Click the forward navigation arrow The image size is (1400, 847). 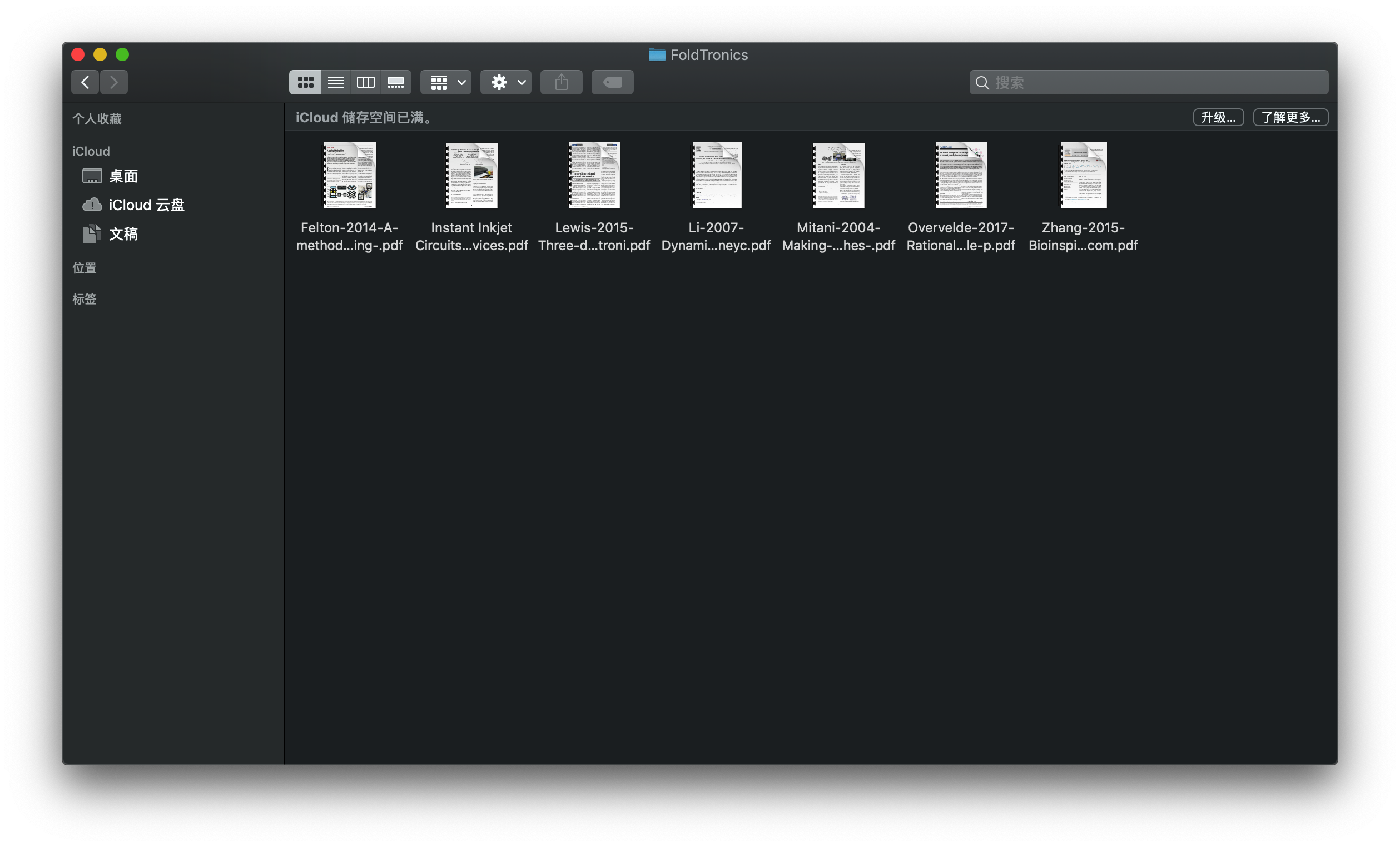113,82
